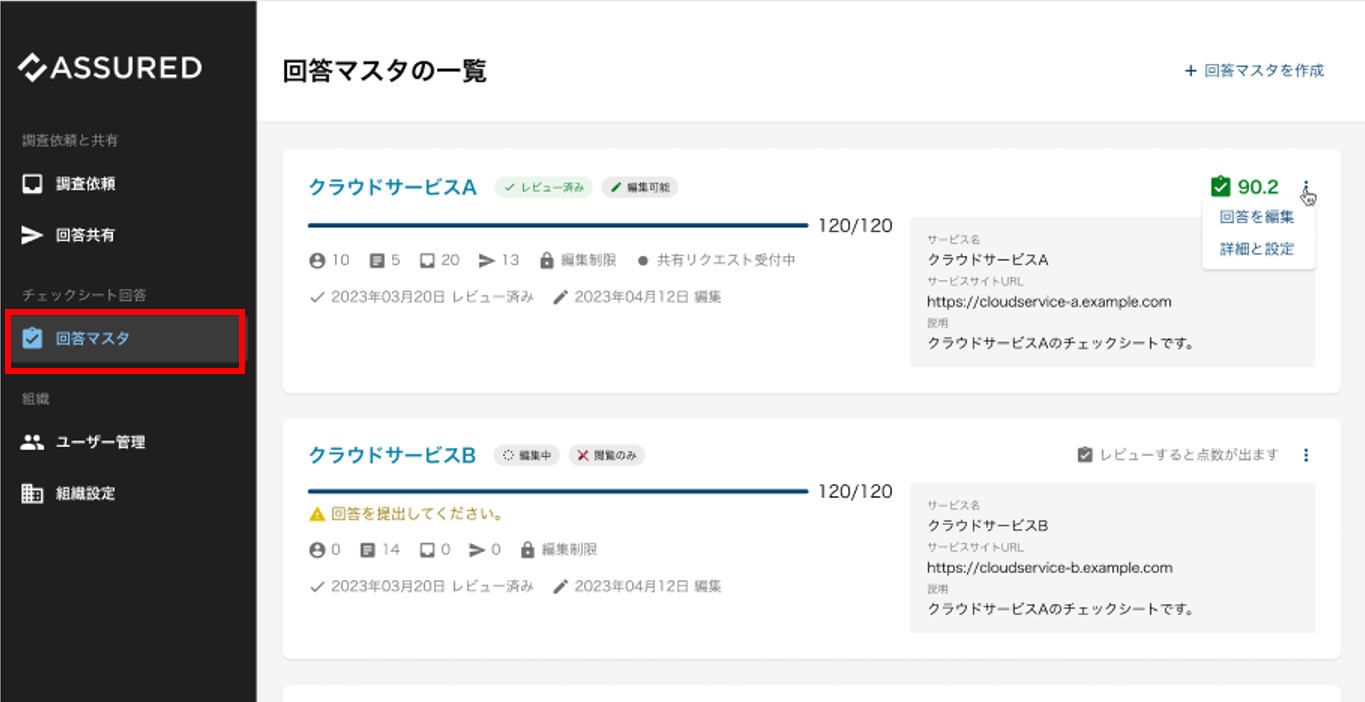1365x702 pixels.
Task: Open the クラウドサービスB title link
Action: coord(392,455)
